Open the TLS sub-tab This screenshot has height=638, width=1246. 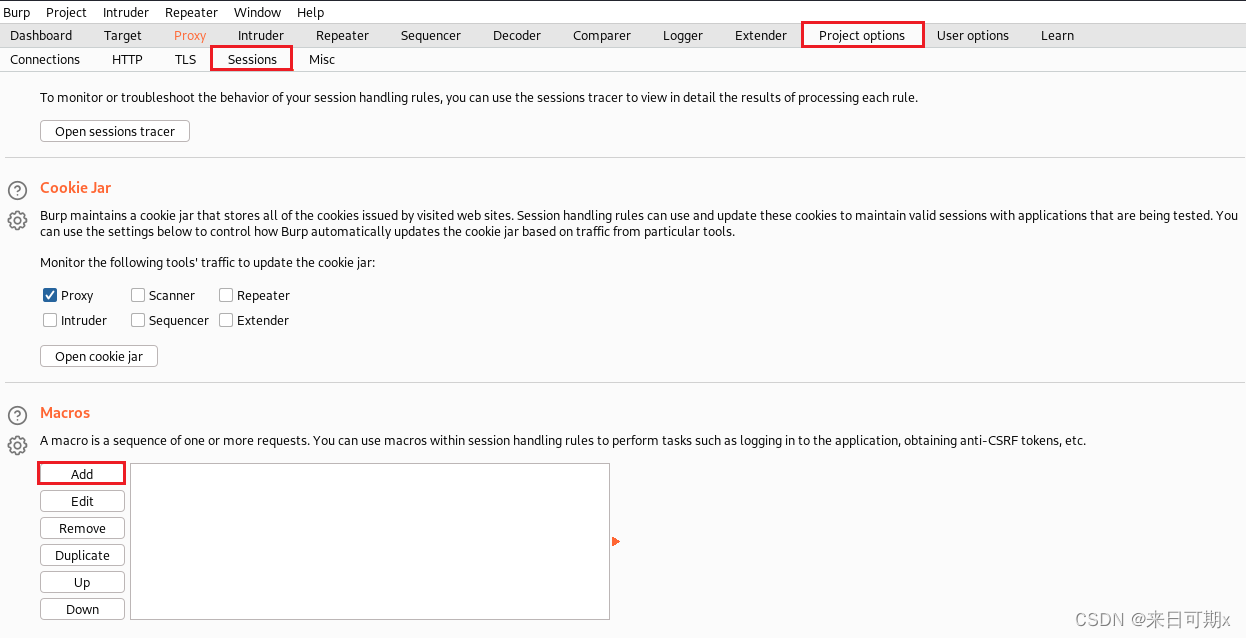pyautogui.click(x=185, y=59)
